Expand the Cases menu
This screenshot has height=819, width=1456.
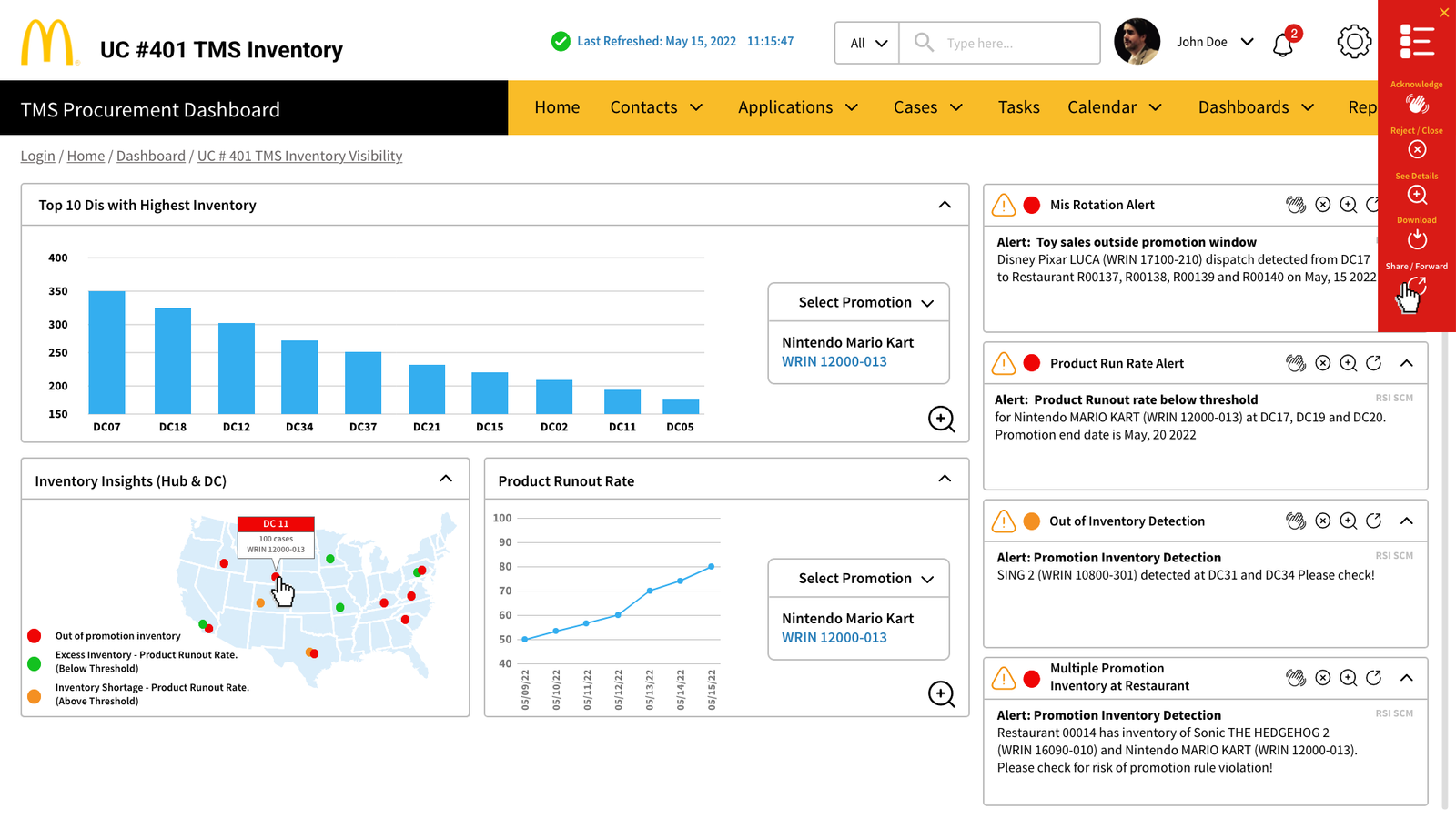(x=928, y=107)
